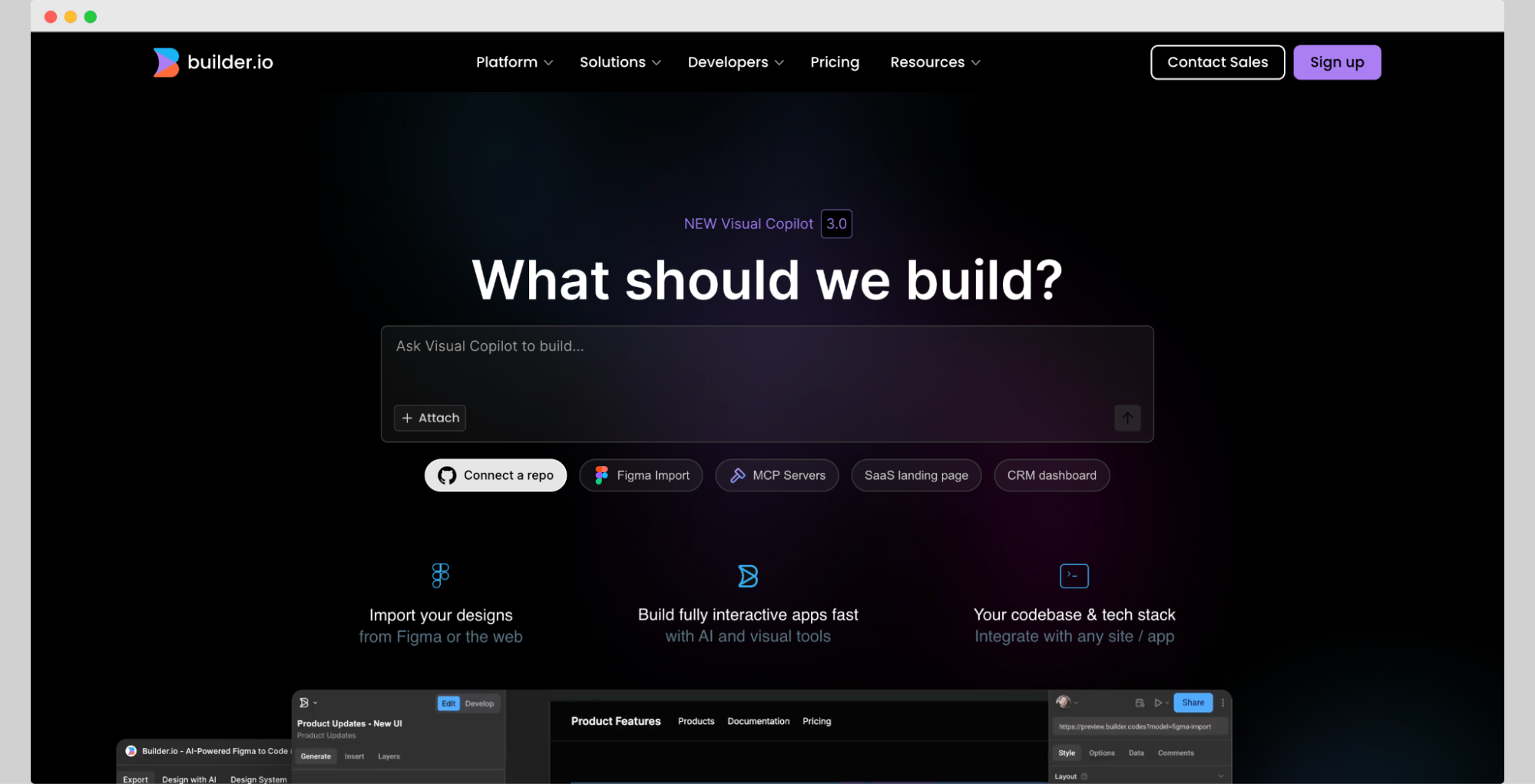Select the Style tab
The image size is (1535, 784).
pos(1067,753)
